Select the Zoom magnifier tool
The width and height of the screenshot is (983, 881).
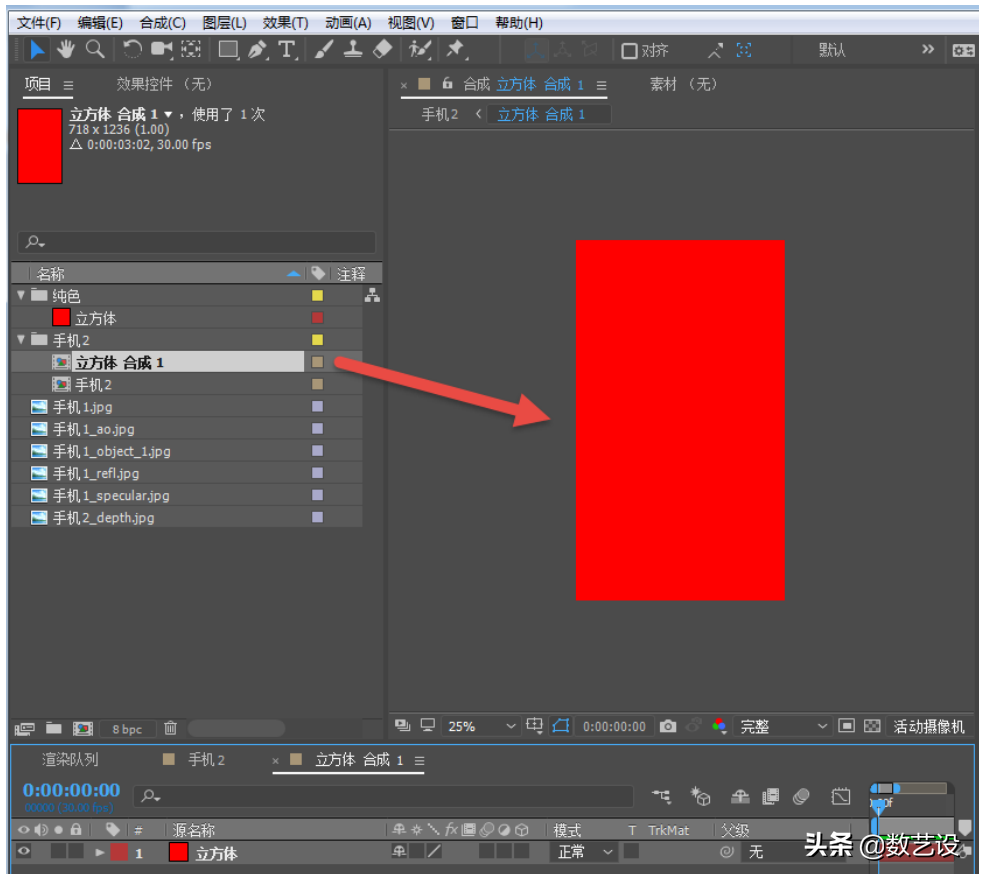(x=95, y=49)
